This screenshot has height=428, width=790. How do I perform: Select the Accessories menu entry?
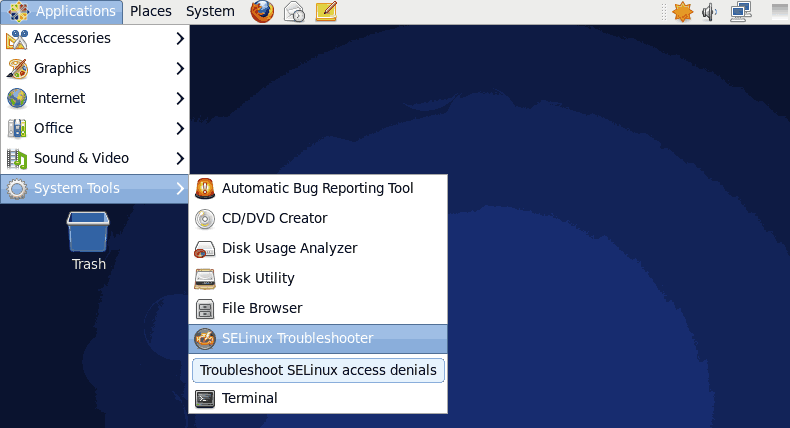point(95,38)
